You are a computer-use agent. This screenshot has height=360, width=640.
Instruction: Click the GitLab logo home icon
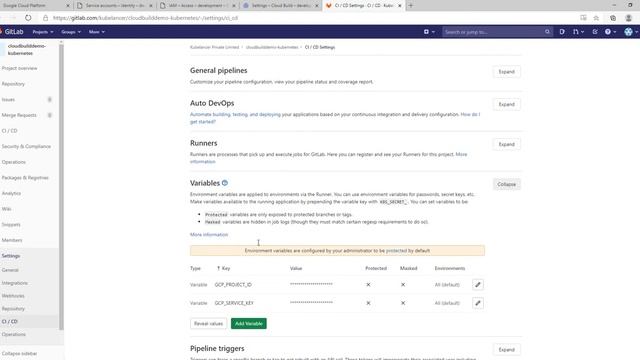click(12, 31)
